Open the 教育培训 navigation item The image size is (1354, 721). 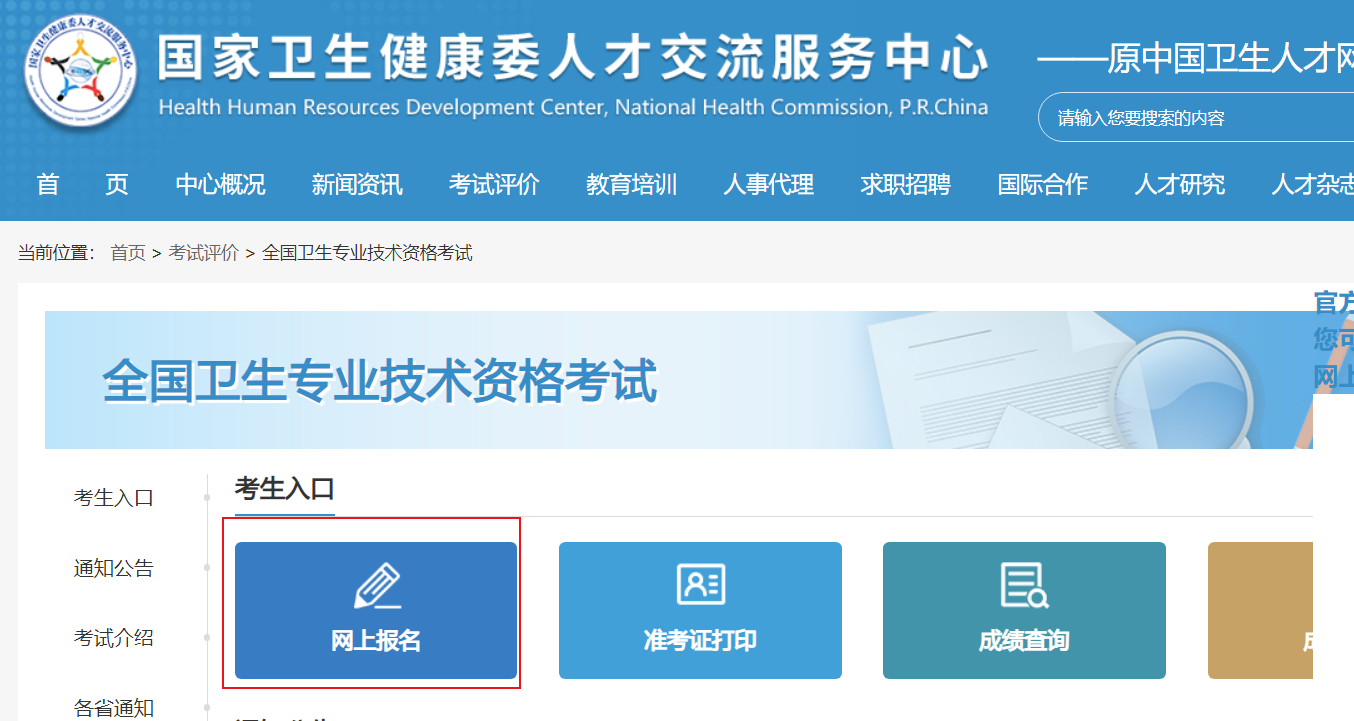coord(631,185)
